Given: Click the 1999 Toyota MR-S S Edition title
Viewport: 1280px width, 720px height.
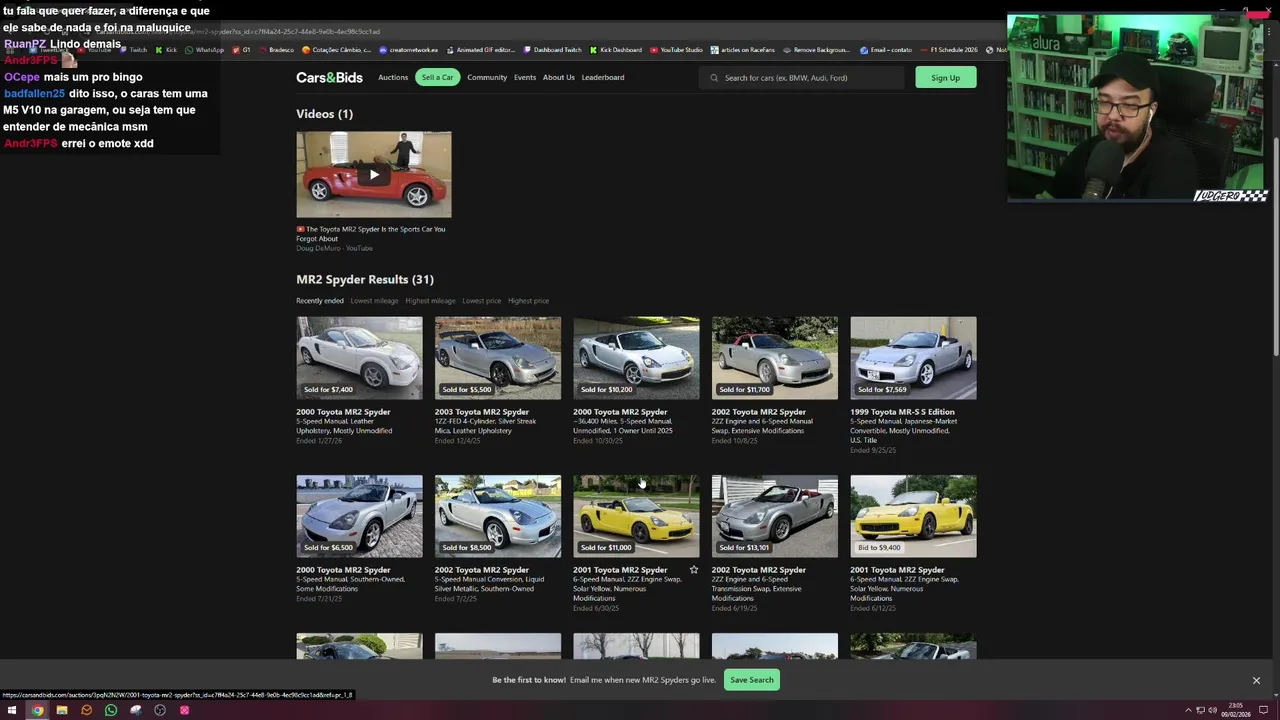Looking at the screenshot, I should [902, 412].
